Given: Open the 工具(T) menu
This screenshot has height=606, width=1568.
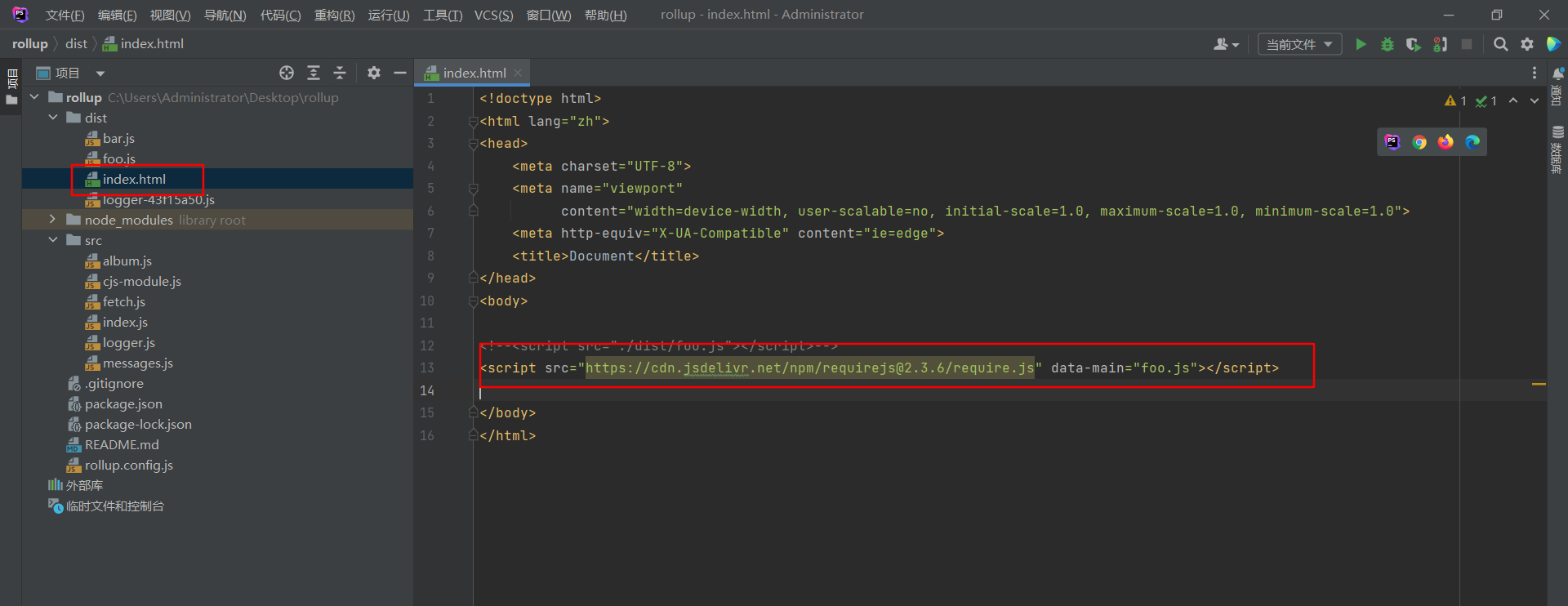Looking at the screenshot, I should point(443,15).
